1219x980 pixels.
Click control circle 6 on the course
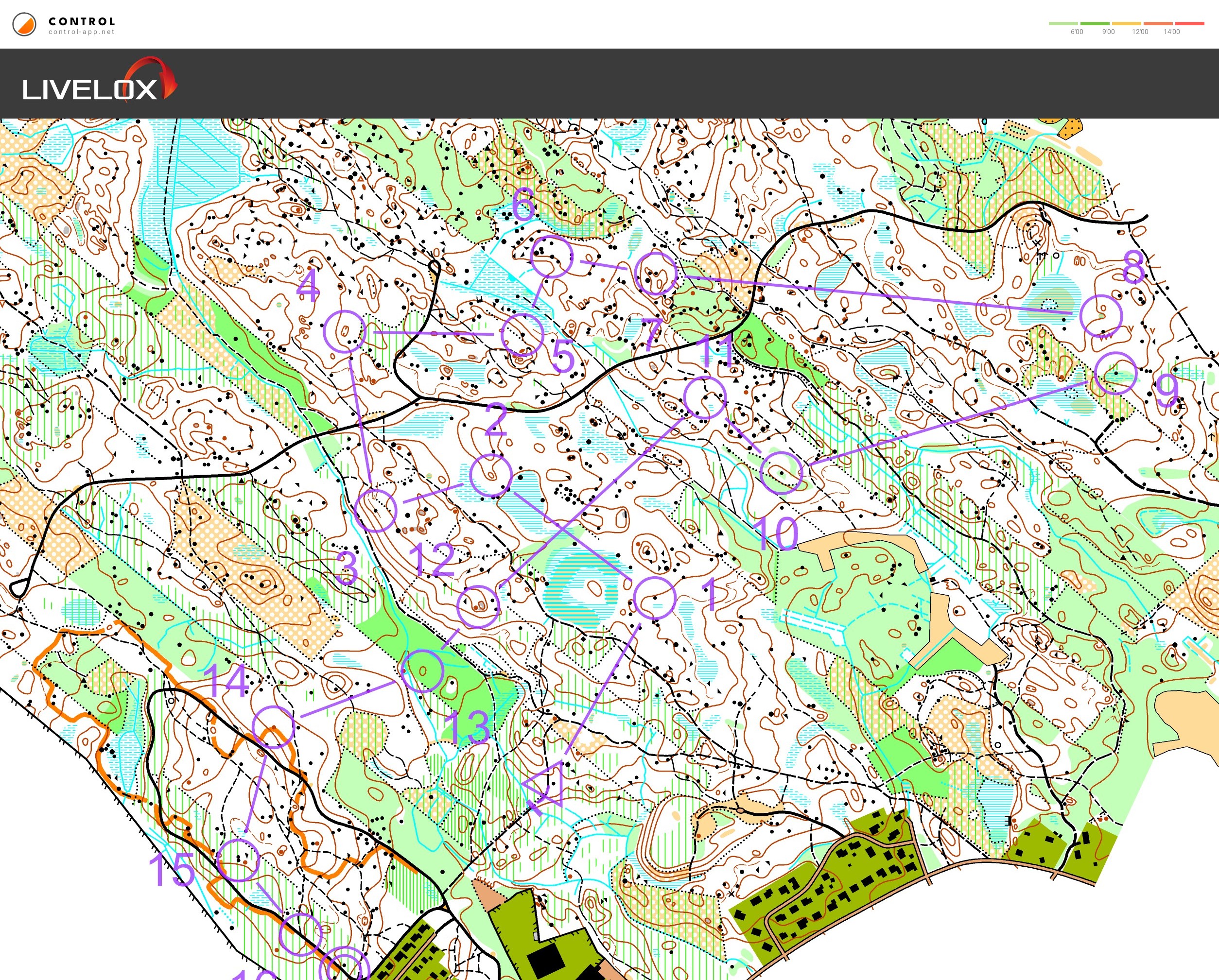(x=552, y=257)
